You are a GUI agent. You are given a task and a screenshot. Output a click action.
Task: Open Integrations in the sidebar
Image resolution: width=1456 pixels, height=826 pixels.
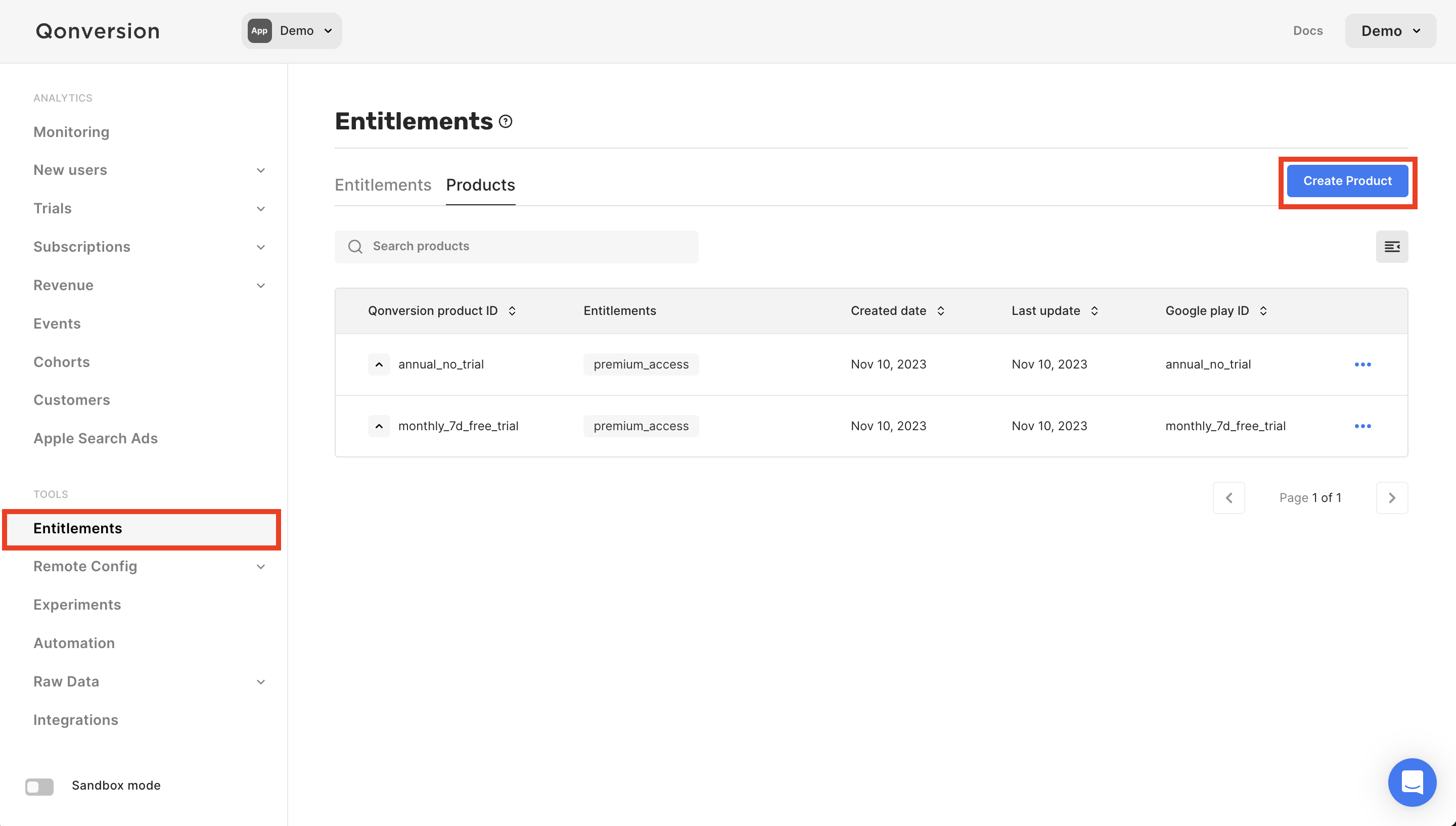76,720
